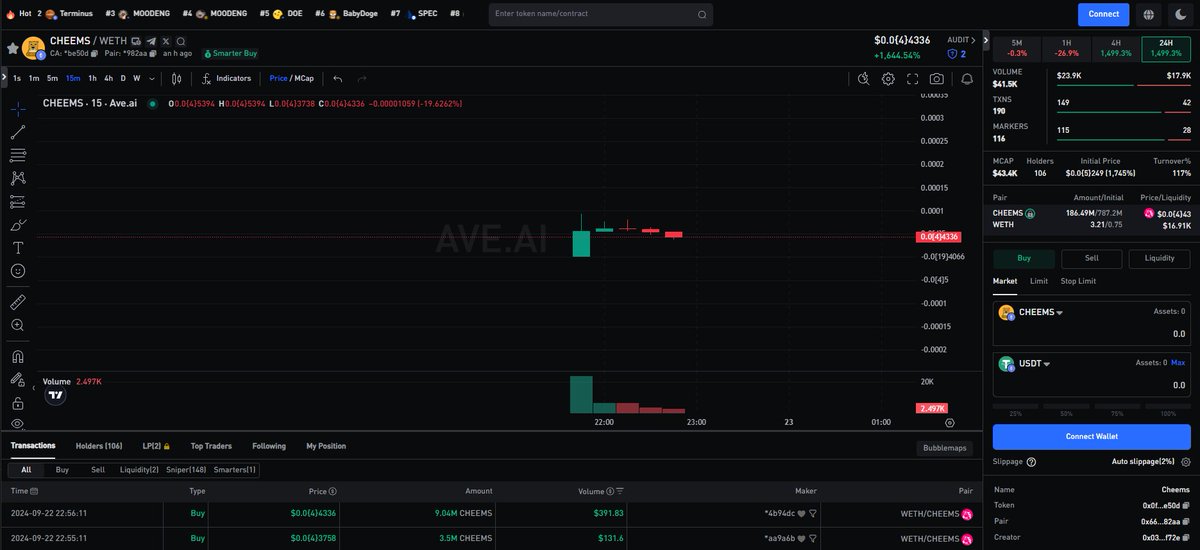This screenshot has height=550, width=1200.
Task: Select the ruler measure tool
Action: [18, 301]
